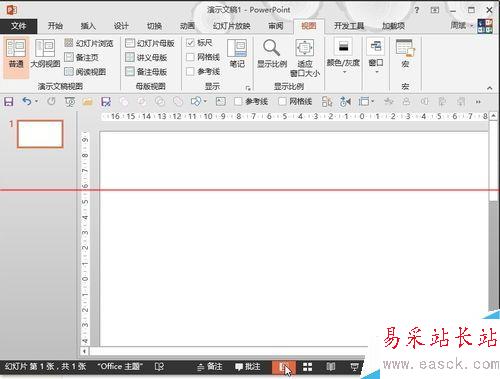The height and width of the screenshot is (379, 500).
Task: Click the picture icon in quick toolbar
Action: click(x=221, y=101)
